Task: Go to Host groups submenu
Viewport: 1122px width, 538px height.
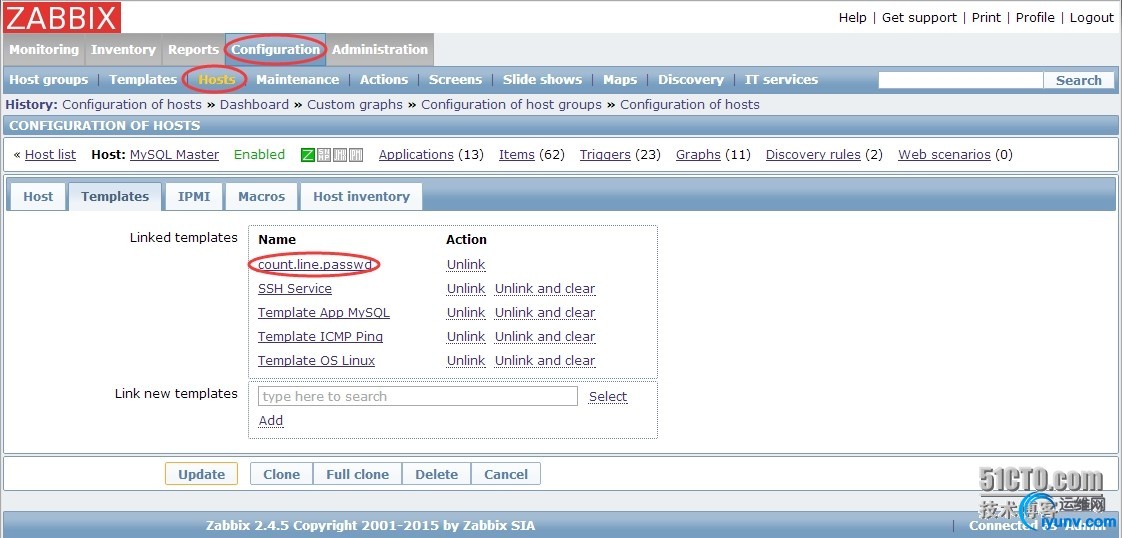Action: click(49, 79)
